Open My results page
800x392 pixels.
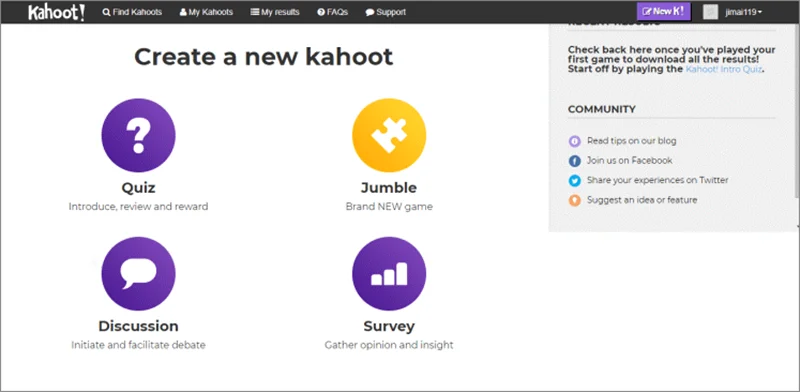click(275, 12)
